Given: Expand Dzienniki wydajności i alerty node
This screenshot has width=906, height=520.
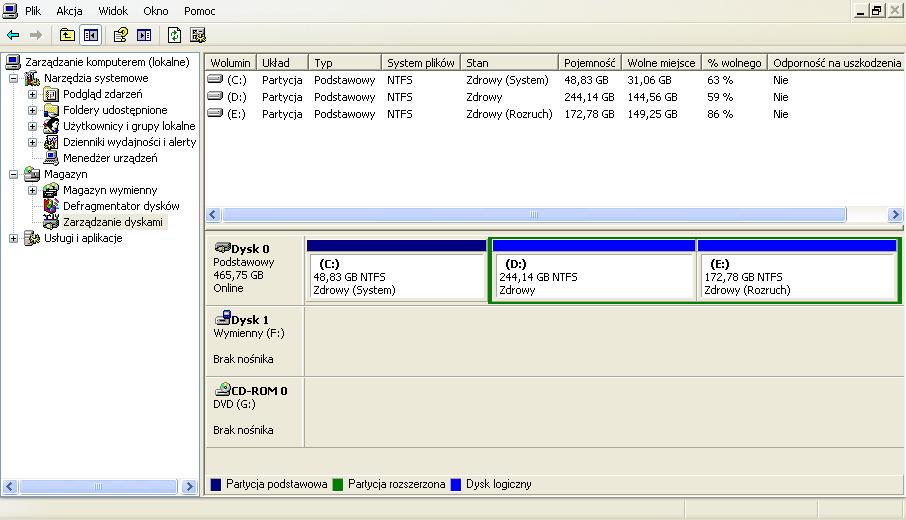Looking at the screenshot, I should [x=32, y=142].
